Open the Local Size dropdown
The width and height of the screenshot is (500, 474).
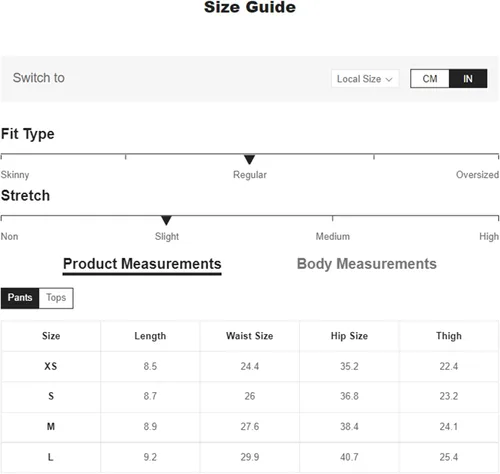point(365,79)
